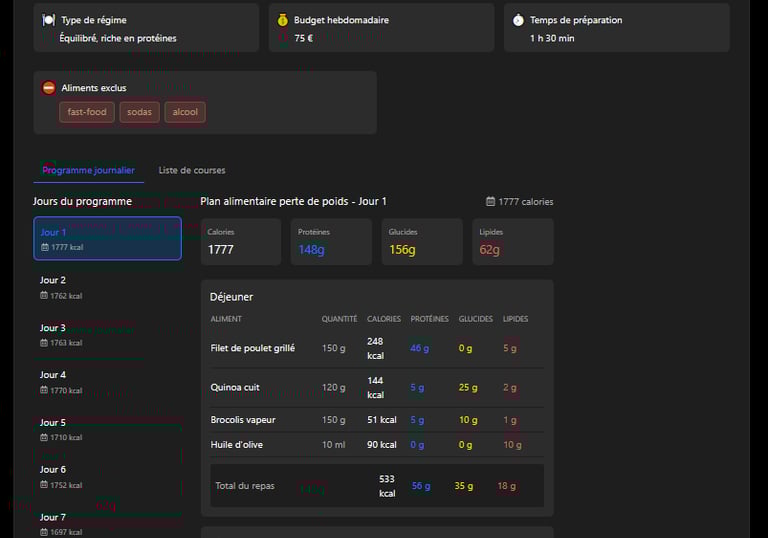Image resolution: width=768 pixels, height=538 pixels.
Task: Click the QUANTITÉ column header
Action: [x=339, y=319]
